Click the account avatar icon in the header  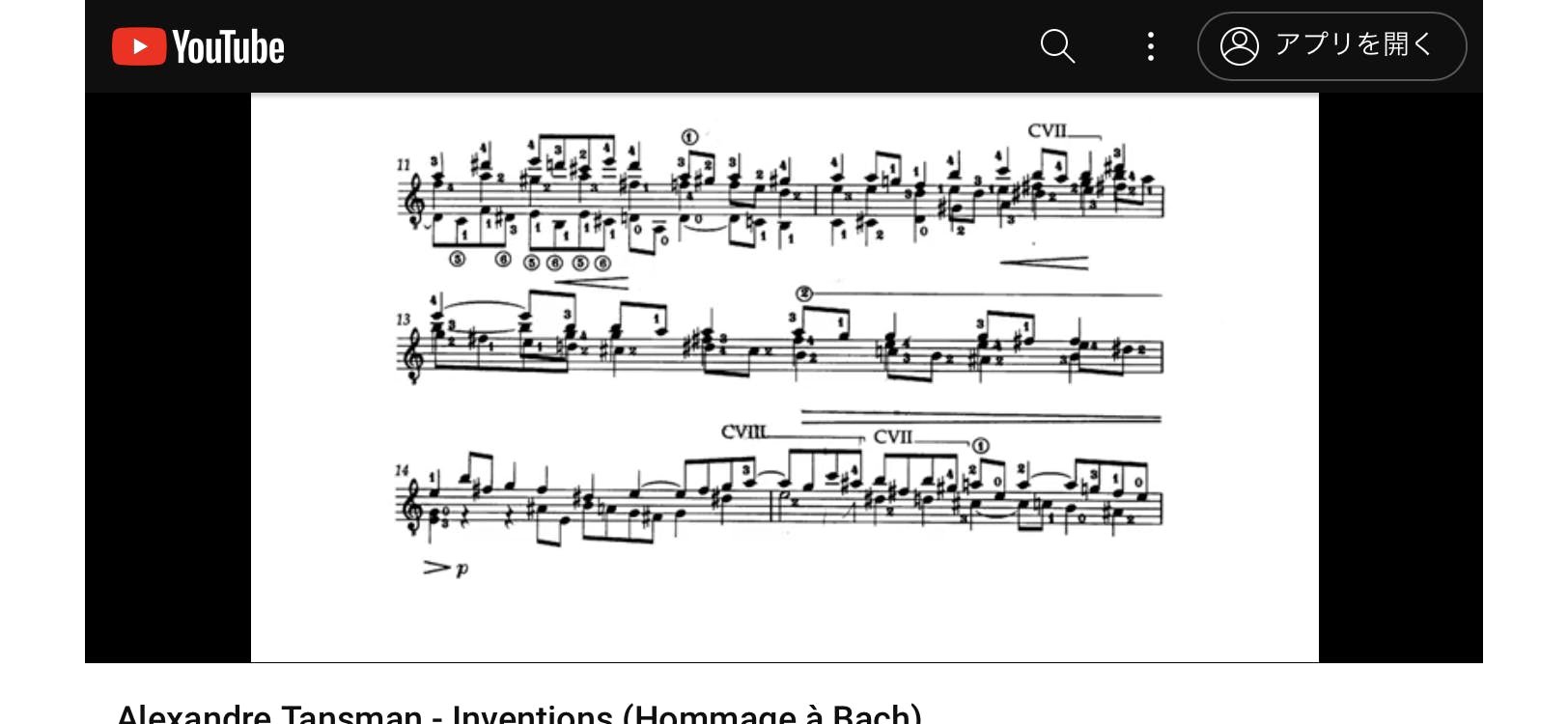click(x=1240, y=45)
